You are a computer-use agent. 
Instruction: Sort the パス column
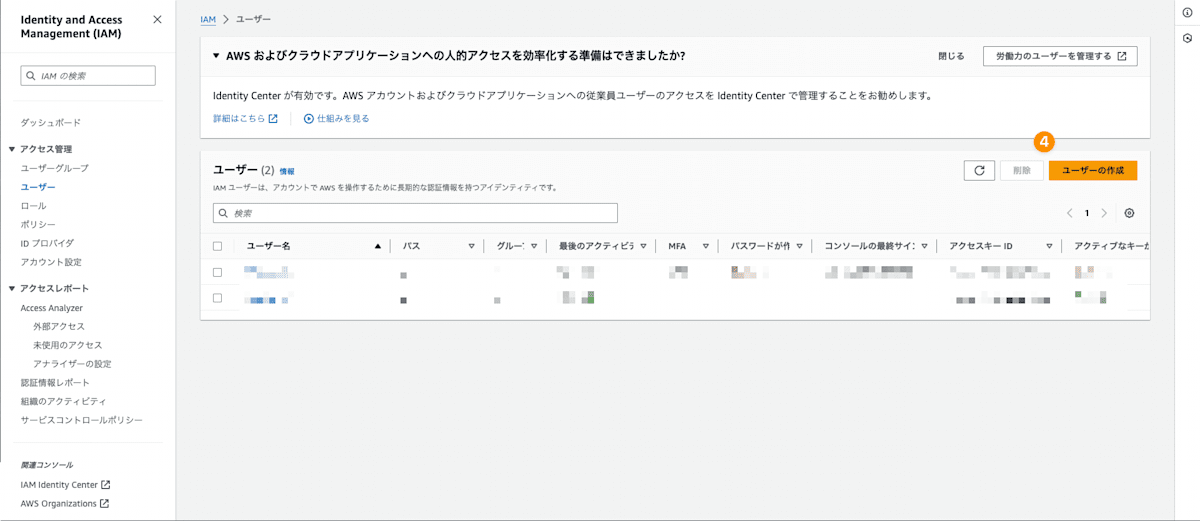click(471, 246)
